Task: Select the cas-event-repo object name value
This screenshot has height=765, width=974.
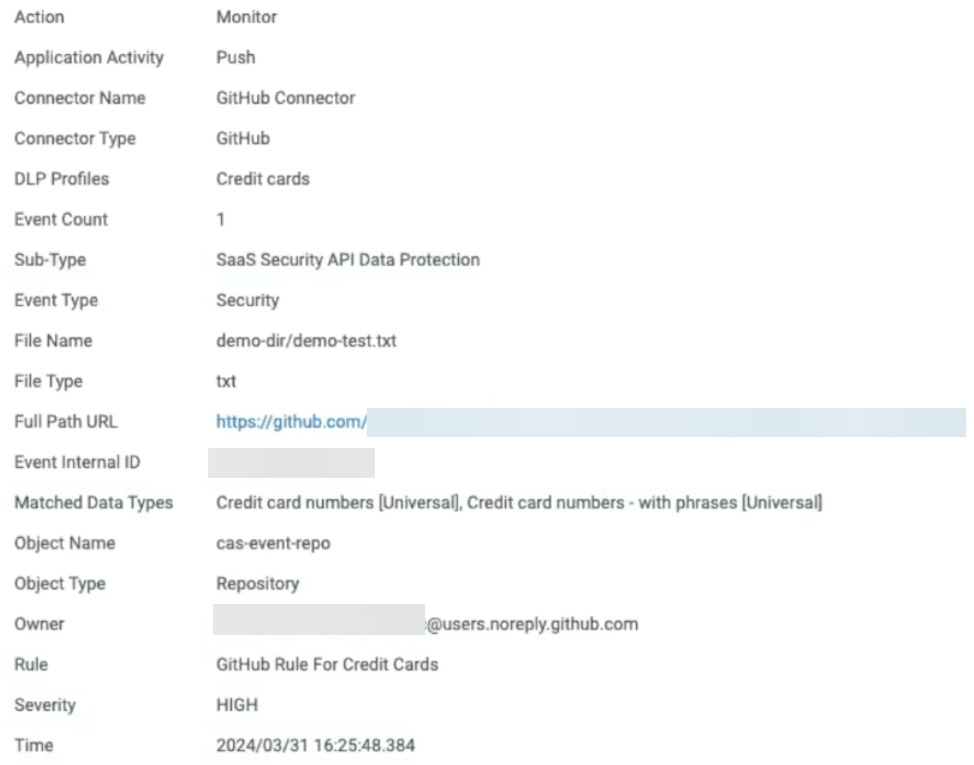Action: (273, 543)
